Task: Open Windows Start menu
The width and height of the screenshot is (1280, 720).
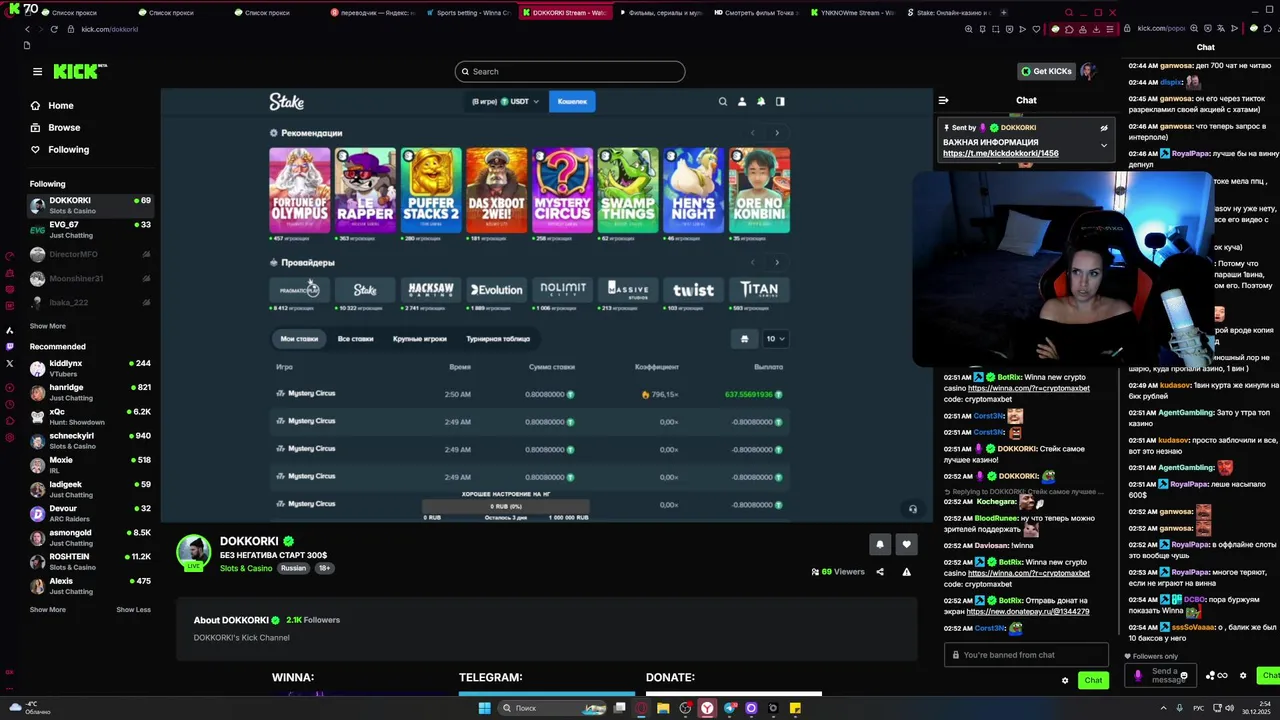Action: click(x=484, y=708)
